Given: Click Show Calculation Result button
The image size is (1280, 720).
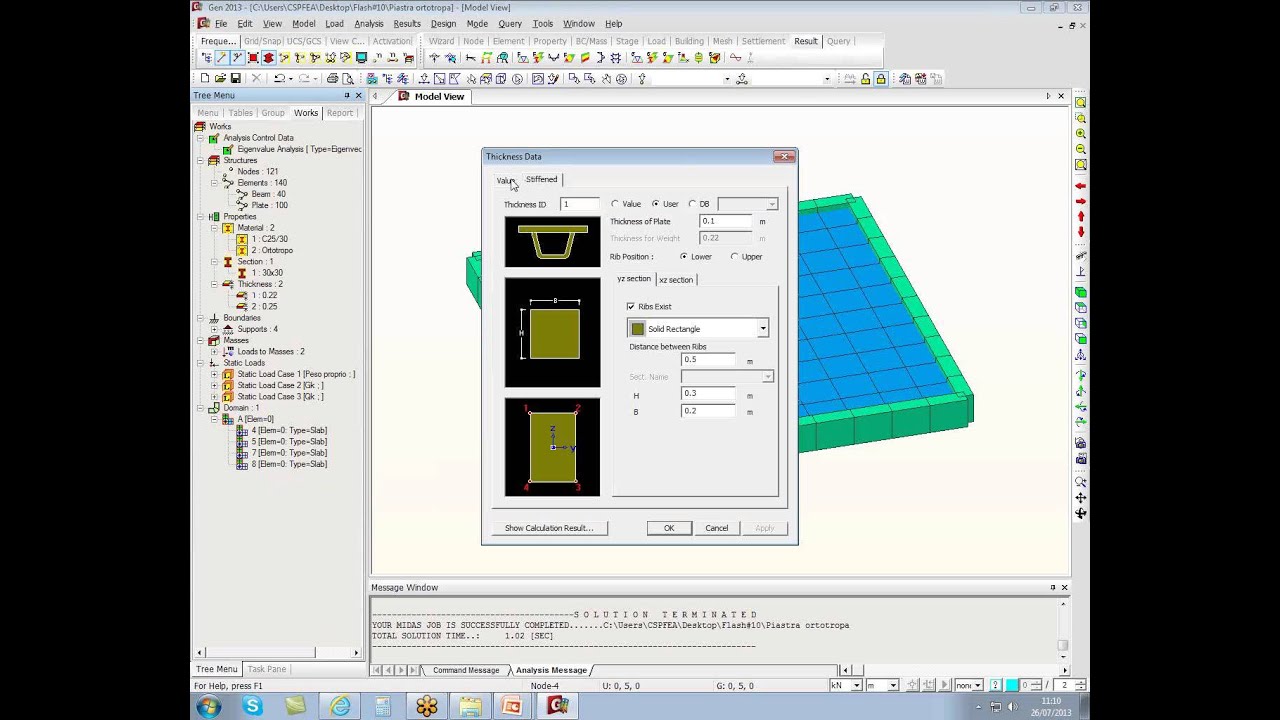Looking at the screenshot, I should click(549, 528).
